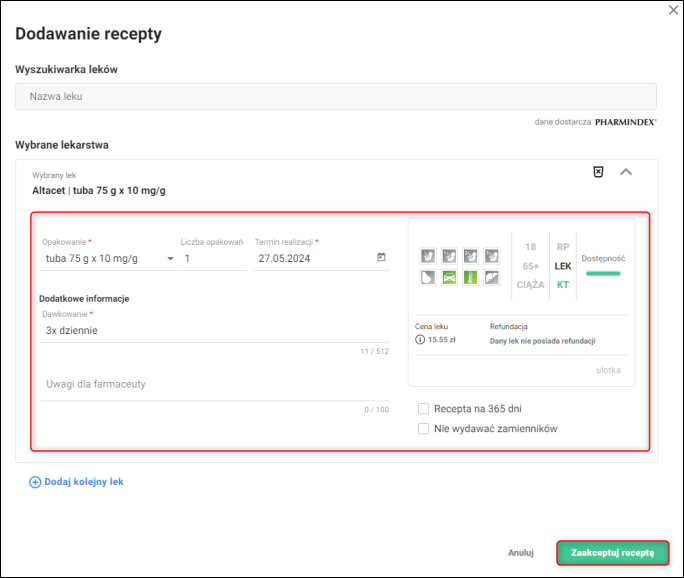Click the info icon beside drug price
684x578 pixels.
[420, 340]
